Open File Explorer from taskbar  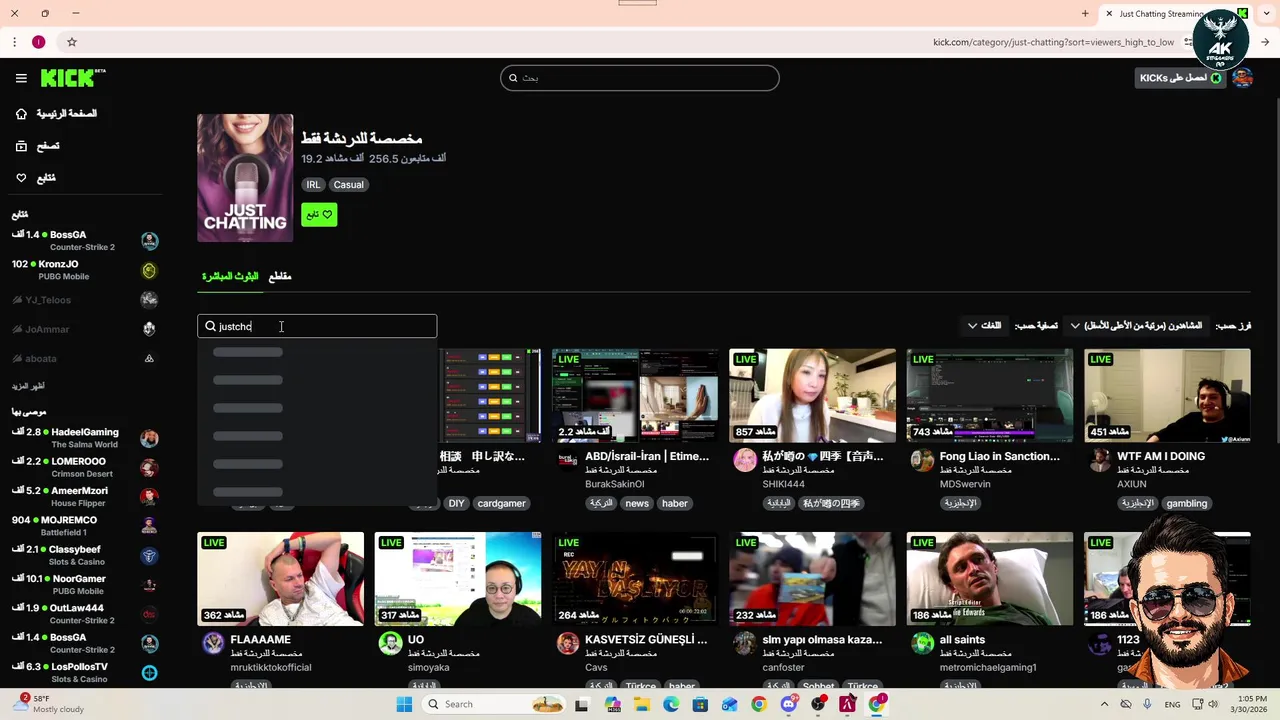coord(642,704)
